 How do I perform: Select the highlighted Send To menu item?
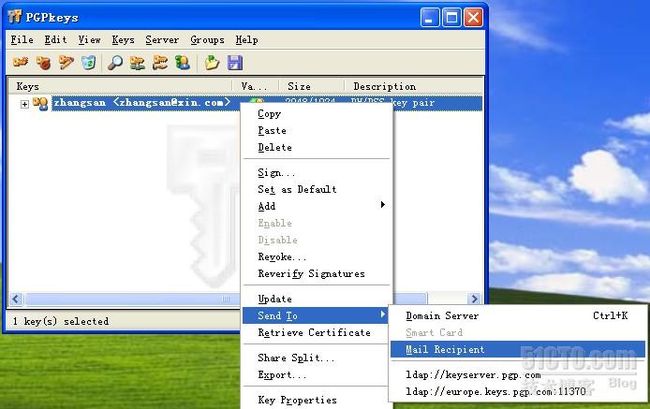coord(317,316)
